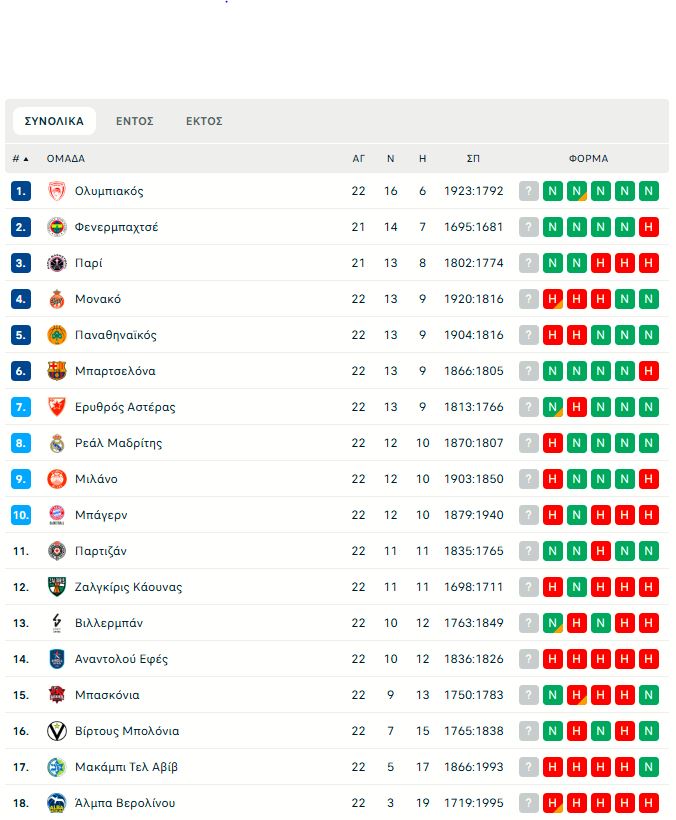Open the ΕΝΤΟΣ standings tab
Viewport: 676px width, 820px height.
134,121
